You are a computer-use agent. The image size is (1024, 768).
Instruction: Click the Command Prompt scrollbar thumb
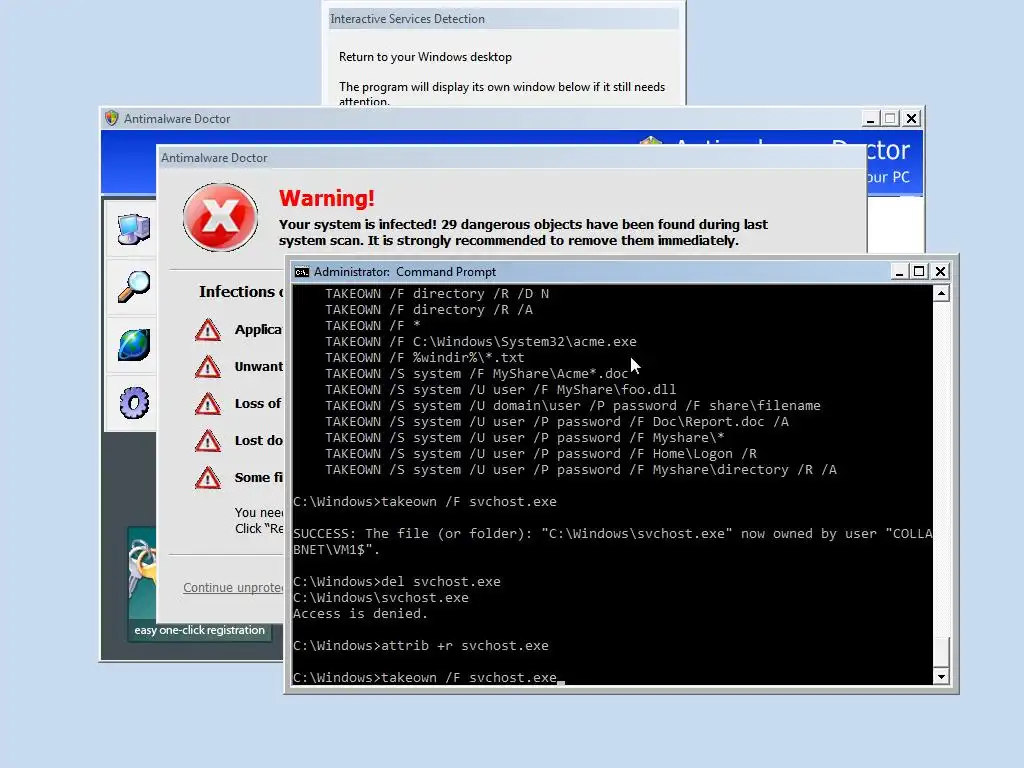pyautogui.click(x=941, y=651)
